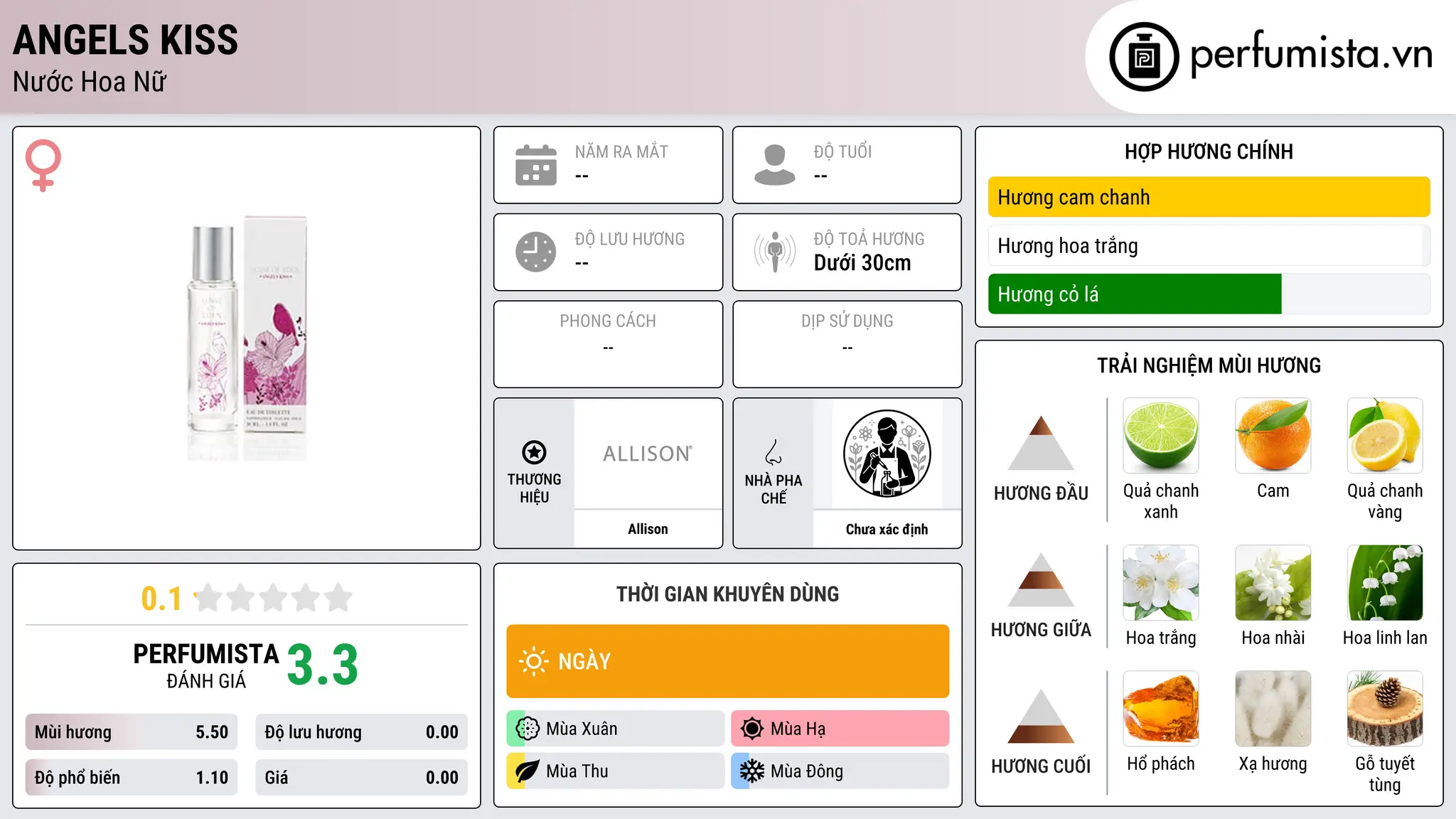Click the Chưa xác định perfumer label
Screen dimensions: 1456x819
click(x=887, y=529)
